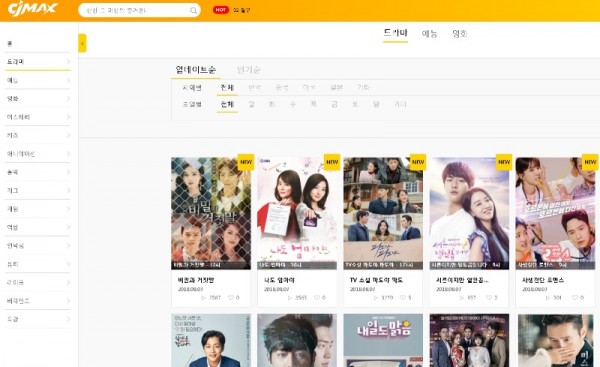The image size is (600, 367).
Task: Collapse the left sidebar with yellow arrow
Action: coord(82,43)
